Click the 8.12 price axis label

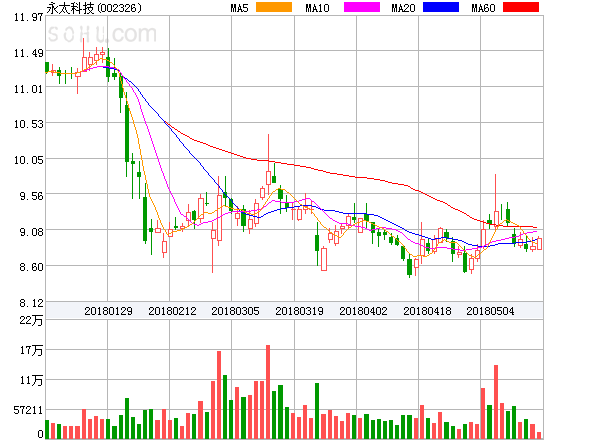[31, 303]
